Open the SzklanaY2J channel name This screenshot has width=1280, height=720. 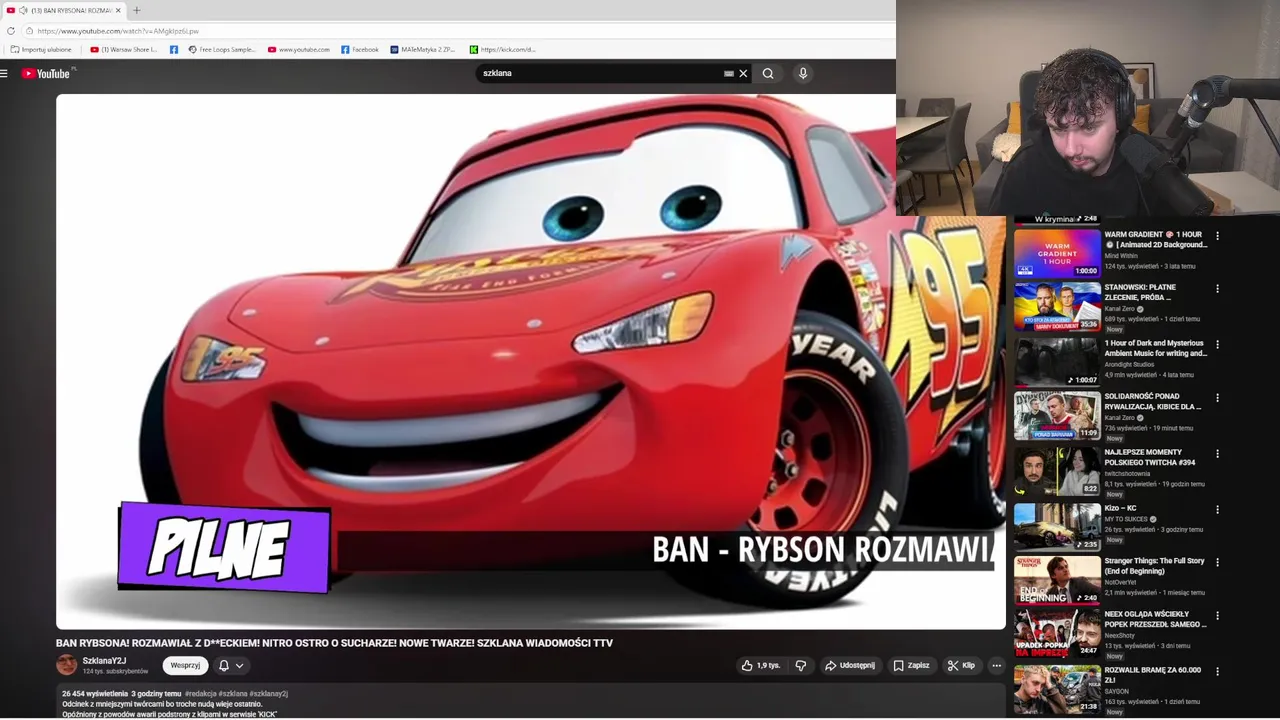(104, 661)
